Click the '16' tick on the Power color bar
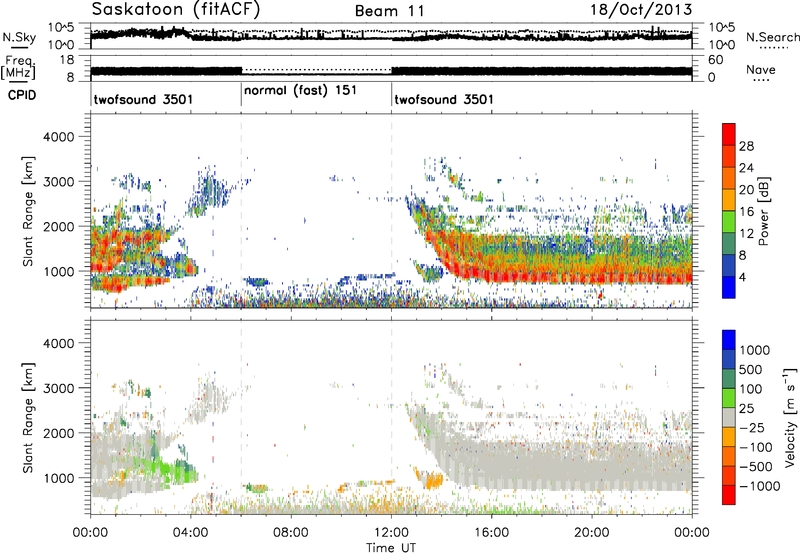 pyautogui.click(x=746, y=212)
